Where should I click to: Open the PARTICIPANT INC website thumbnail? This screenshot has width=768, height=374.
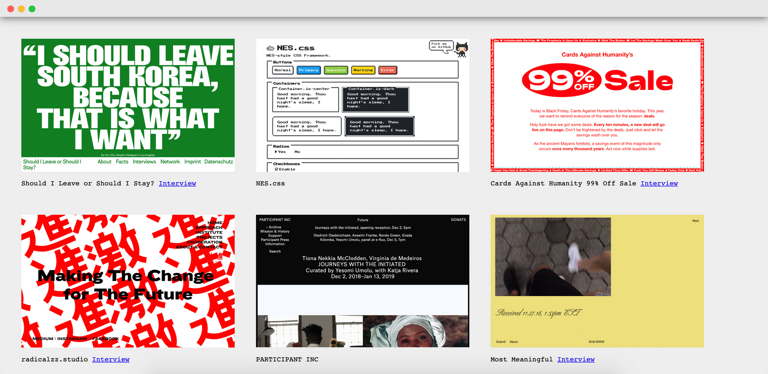[362, 281]
